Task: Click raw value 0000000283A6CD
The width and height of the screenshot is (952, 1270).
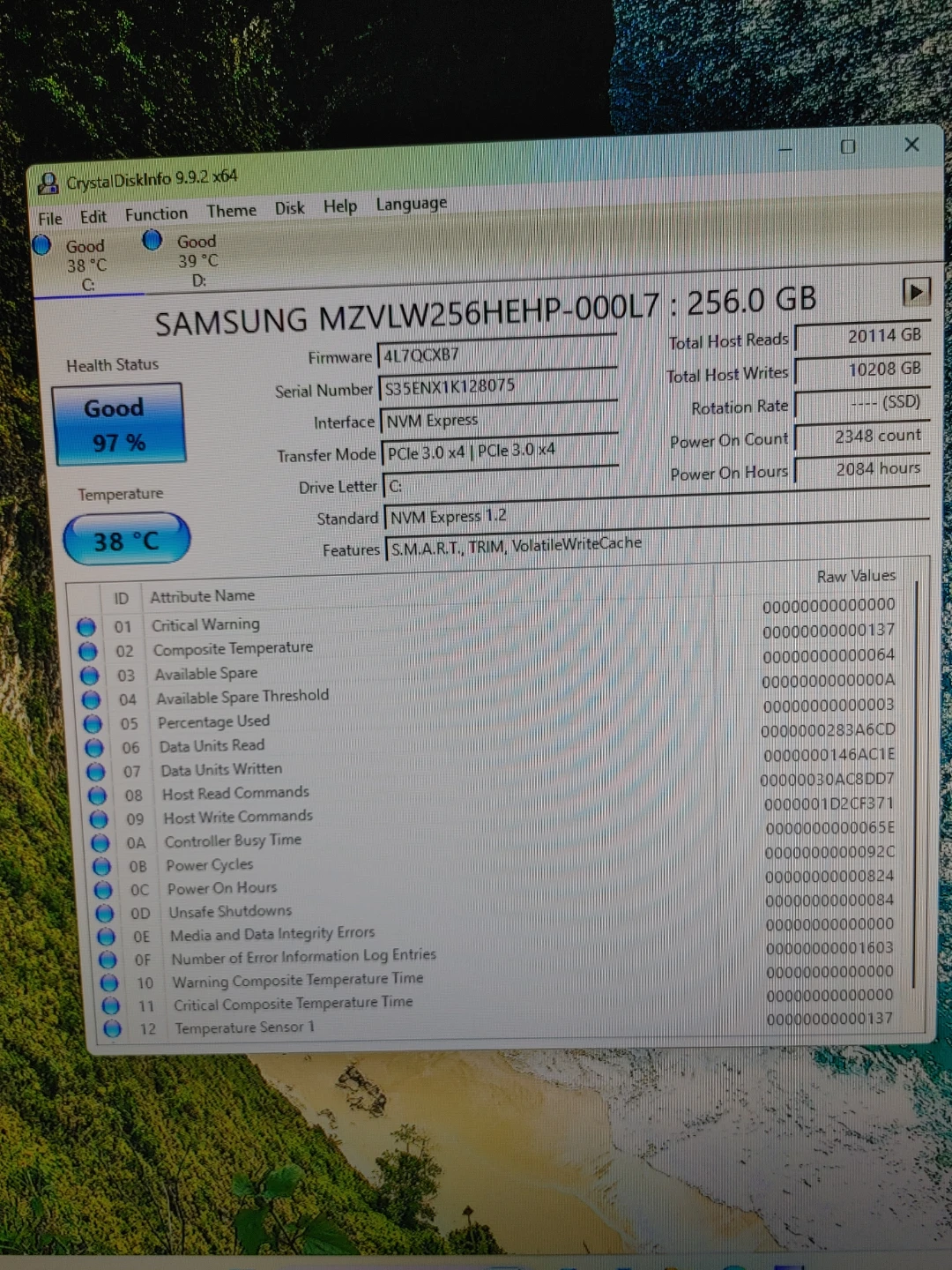Action: tap(828, 729)
